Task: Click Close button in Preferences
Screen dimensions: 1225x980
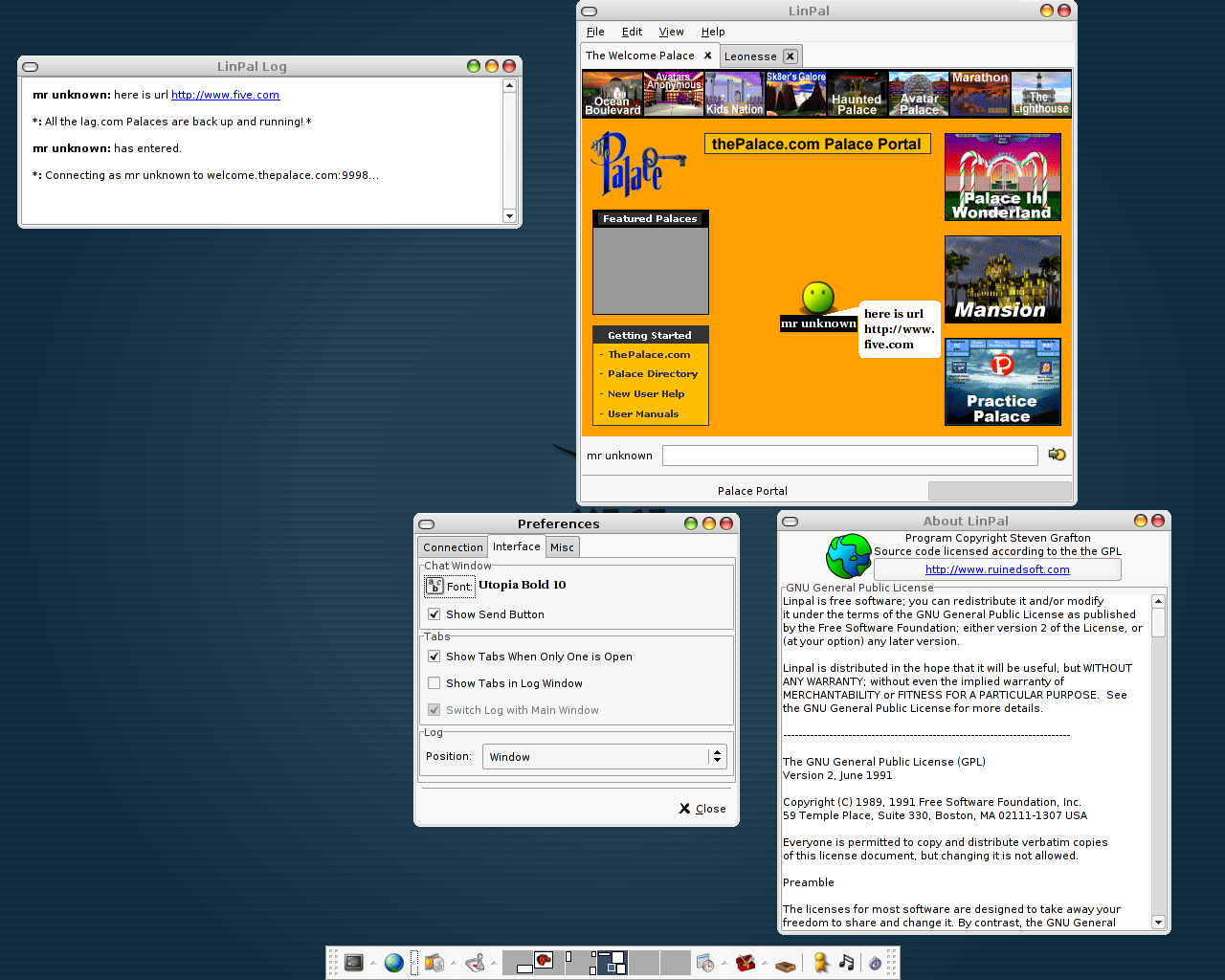Action: 702,809
